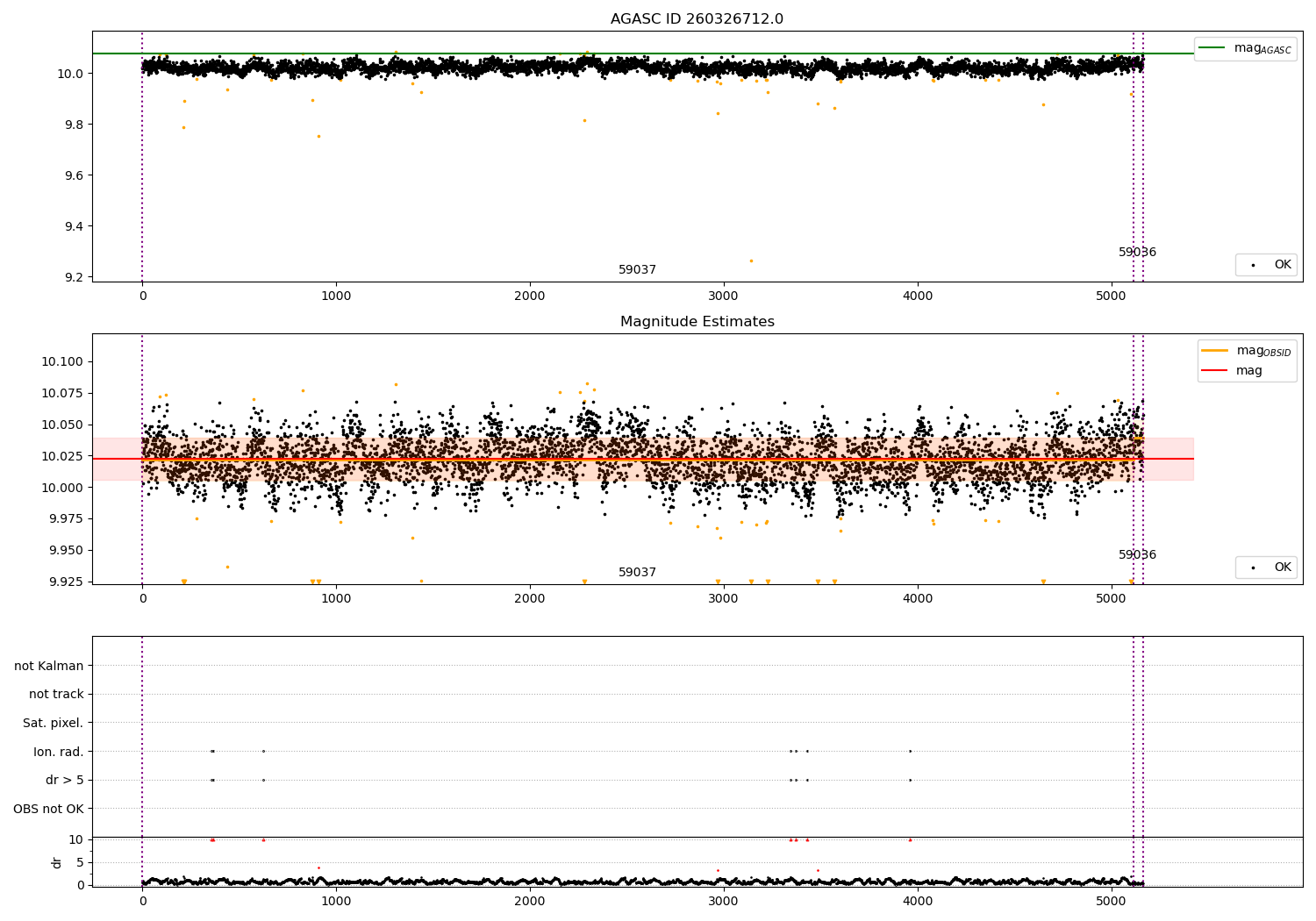Click the '9.975' y-axis tick label
Viewport: 1316px width, 921px height.
[x=67, y=518]
